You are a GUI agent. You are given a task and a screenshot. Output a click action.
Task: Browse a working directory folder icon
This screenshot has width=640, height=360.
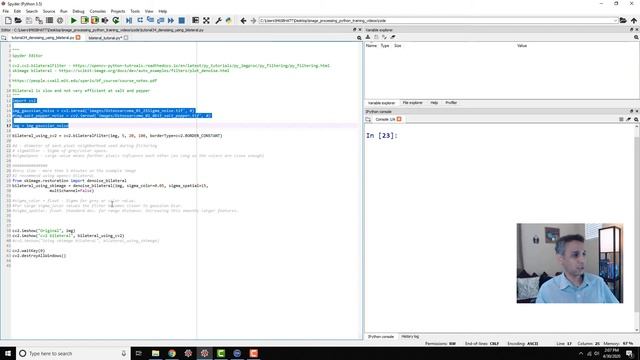point(623,20)
